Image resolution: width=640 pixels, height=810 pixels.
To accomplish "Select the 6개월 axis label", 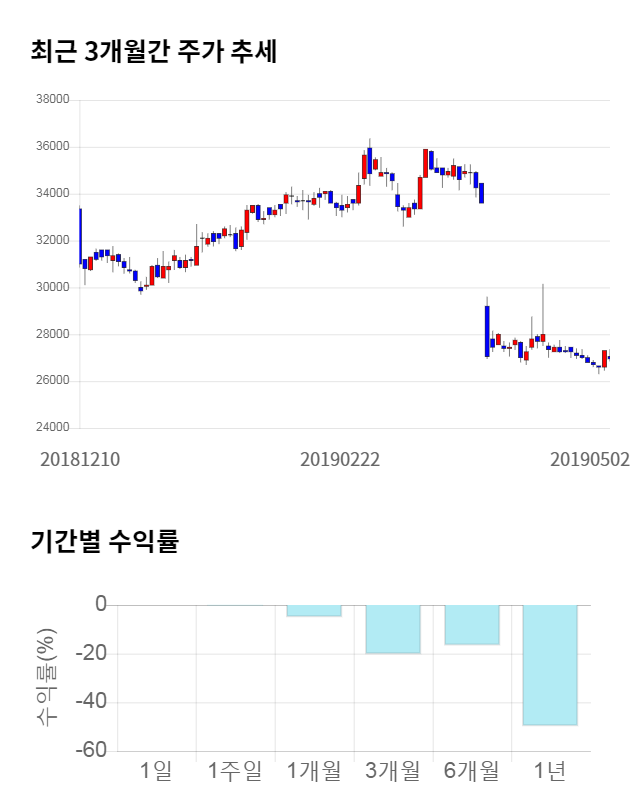I will (x=471, y=771).
